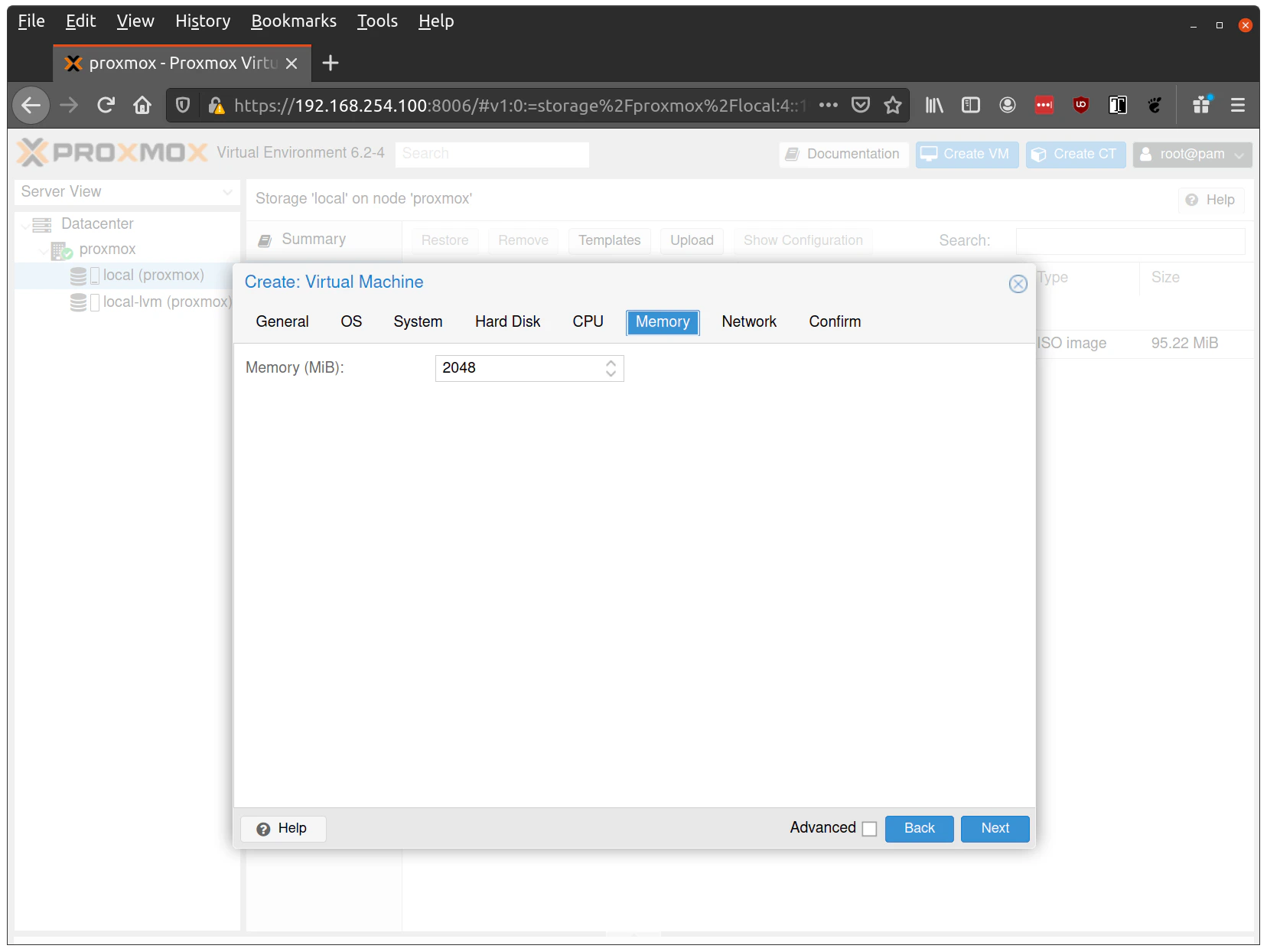Enable the Advanced checkbox
Viewport: 1267px width, 952px height.
[869, 829]
